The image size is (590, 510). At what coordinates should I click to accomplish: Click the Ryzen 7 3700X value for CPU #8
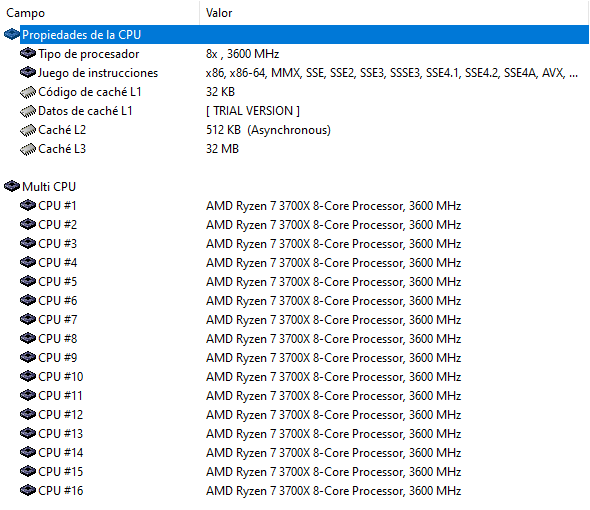click(x=333, y=339)
